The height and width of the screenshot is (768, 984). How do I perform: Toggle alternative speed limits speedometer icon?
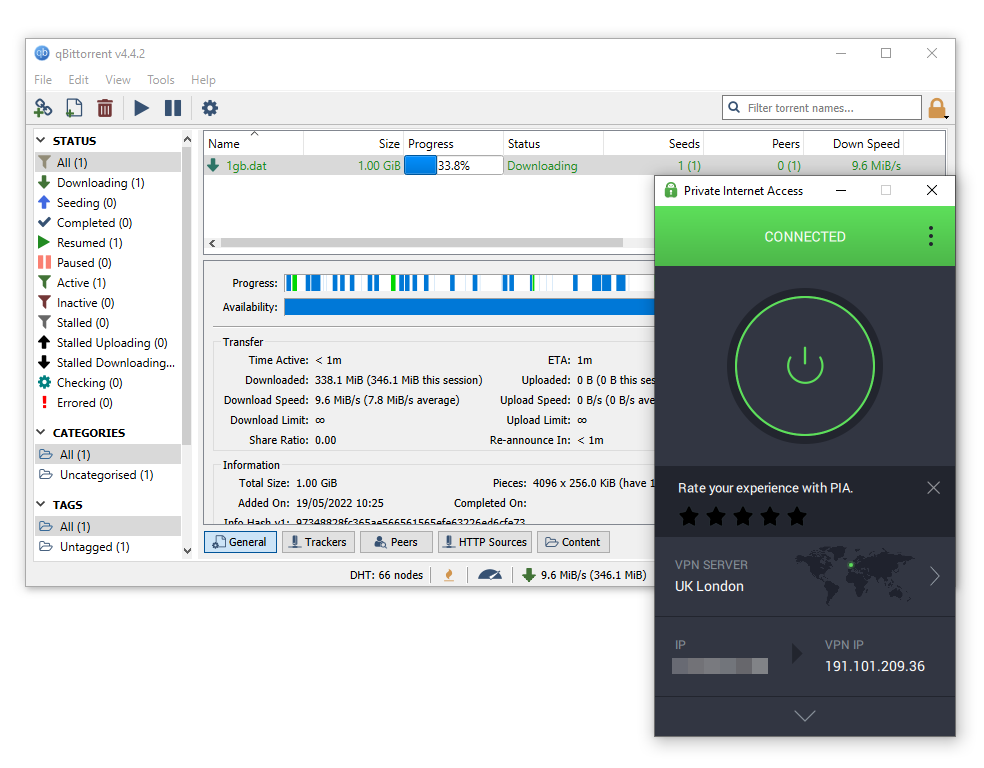(489, 575)
